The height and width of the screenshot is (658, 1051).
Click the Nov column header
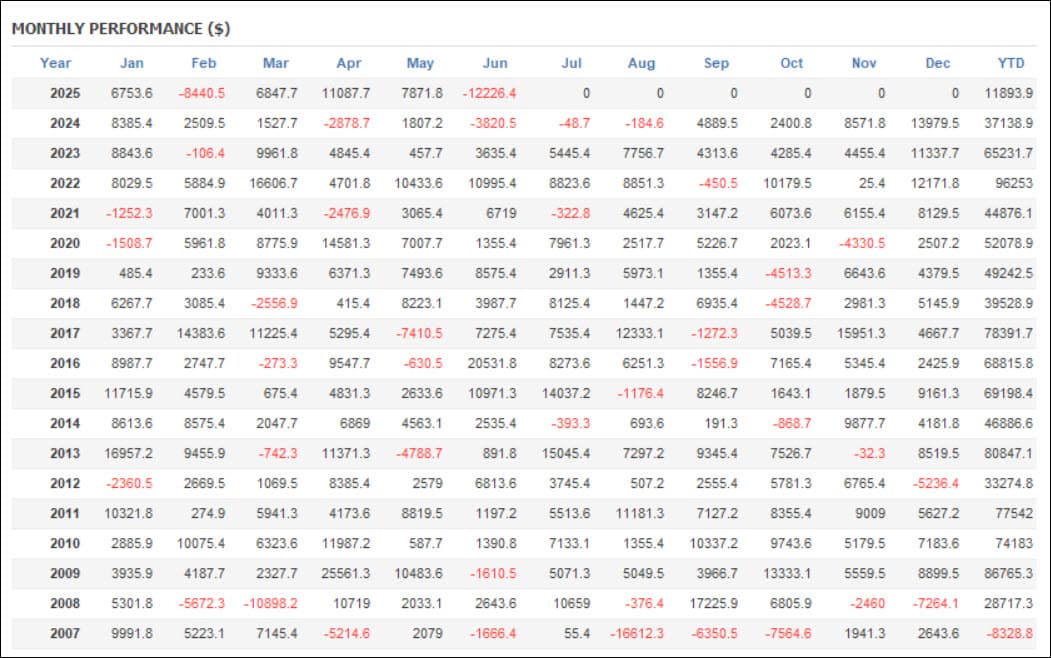pyautogui.click(x=864, y=63)
